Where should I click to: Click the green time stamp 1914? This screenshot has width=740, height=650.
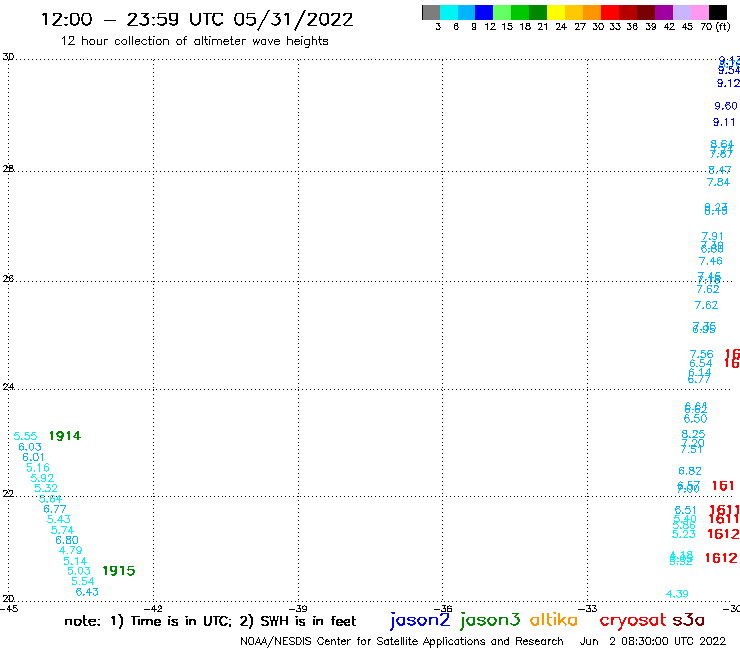point(65,436)
